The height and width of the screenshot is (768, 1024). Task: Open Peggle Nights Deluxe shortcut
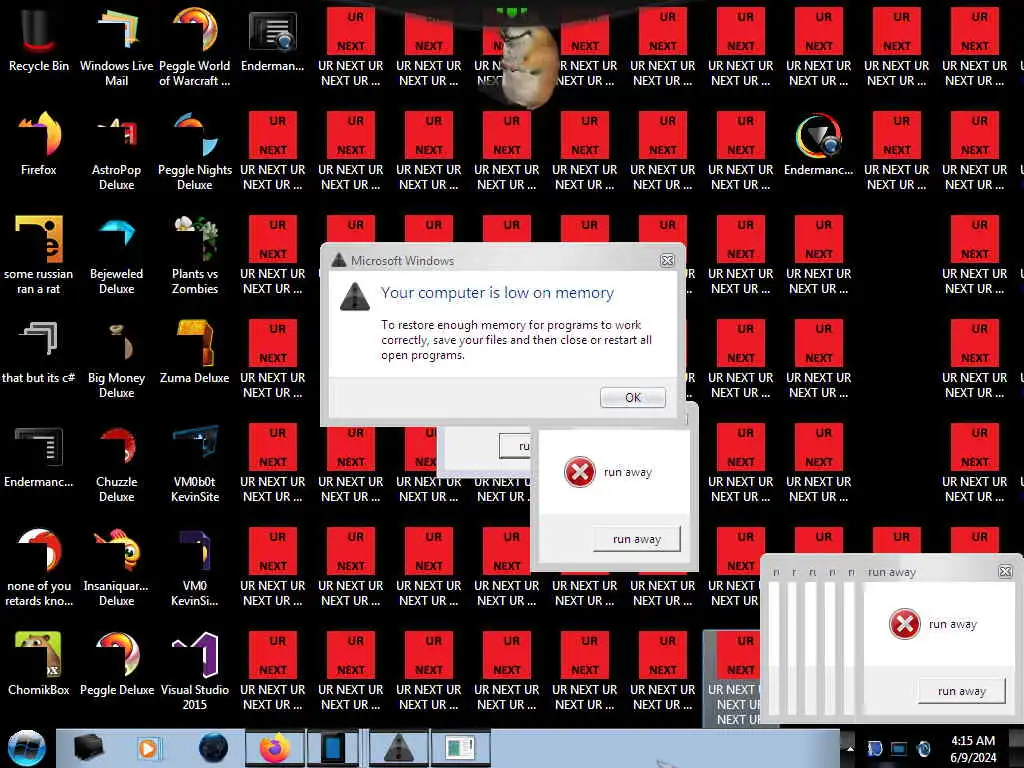195,152
